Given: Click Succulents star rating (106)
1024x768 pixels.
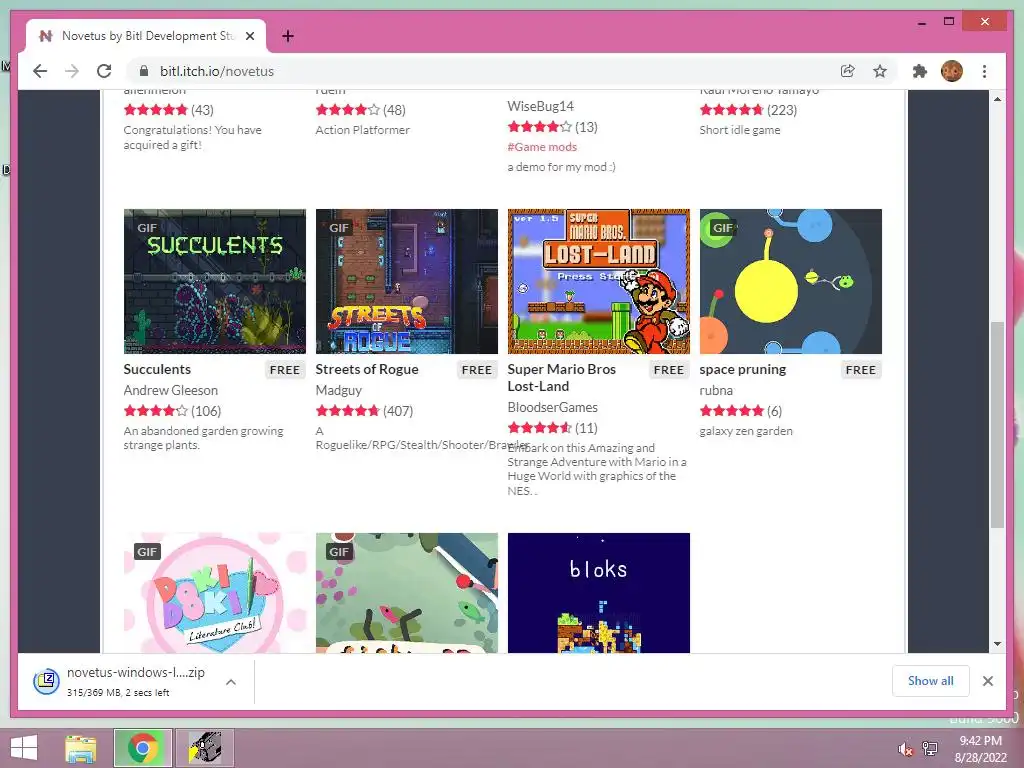Looking at the screenshot, I should 172,411.
